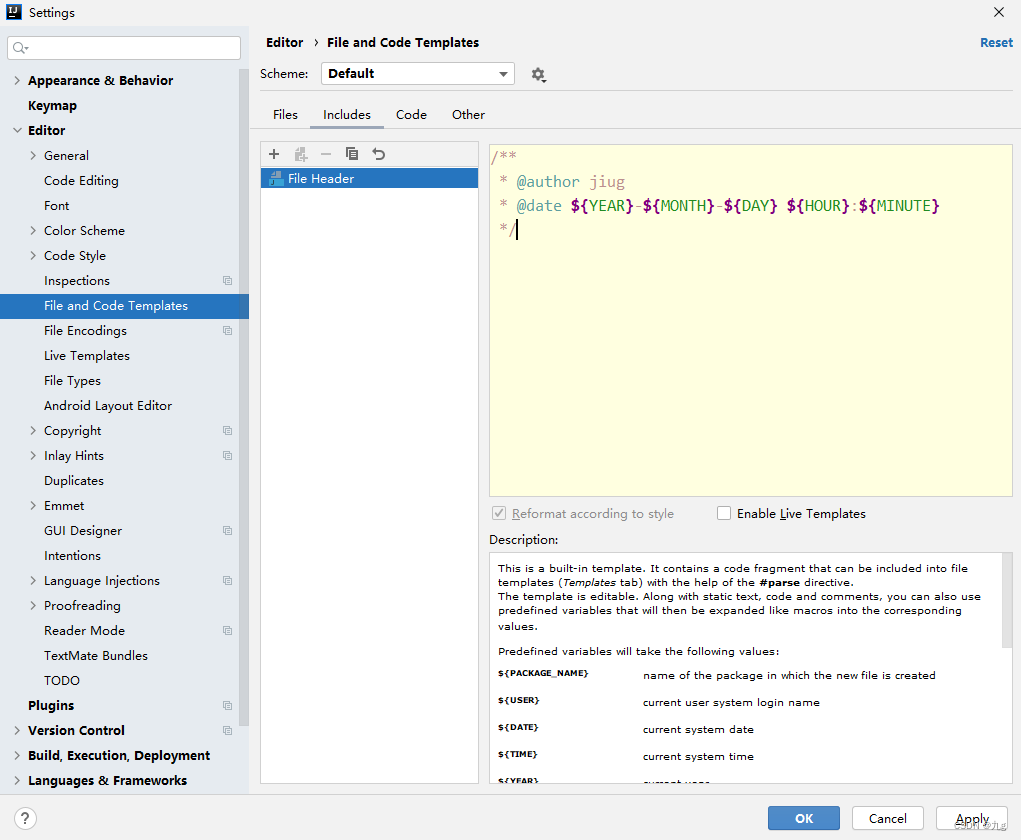Image resolution: width=1021 pixels, height=840 pixels.
Task: Expand the Code Style node
Action: 33,256
